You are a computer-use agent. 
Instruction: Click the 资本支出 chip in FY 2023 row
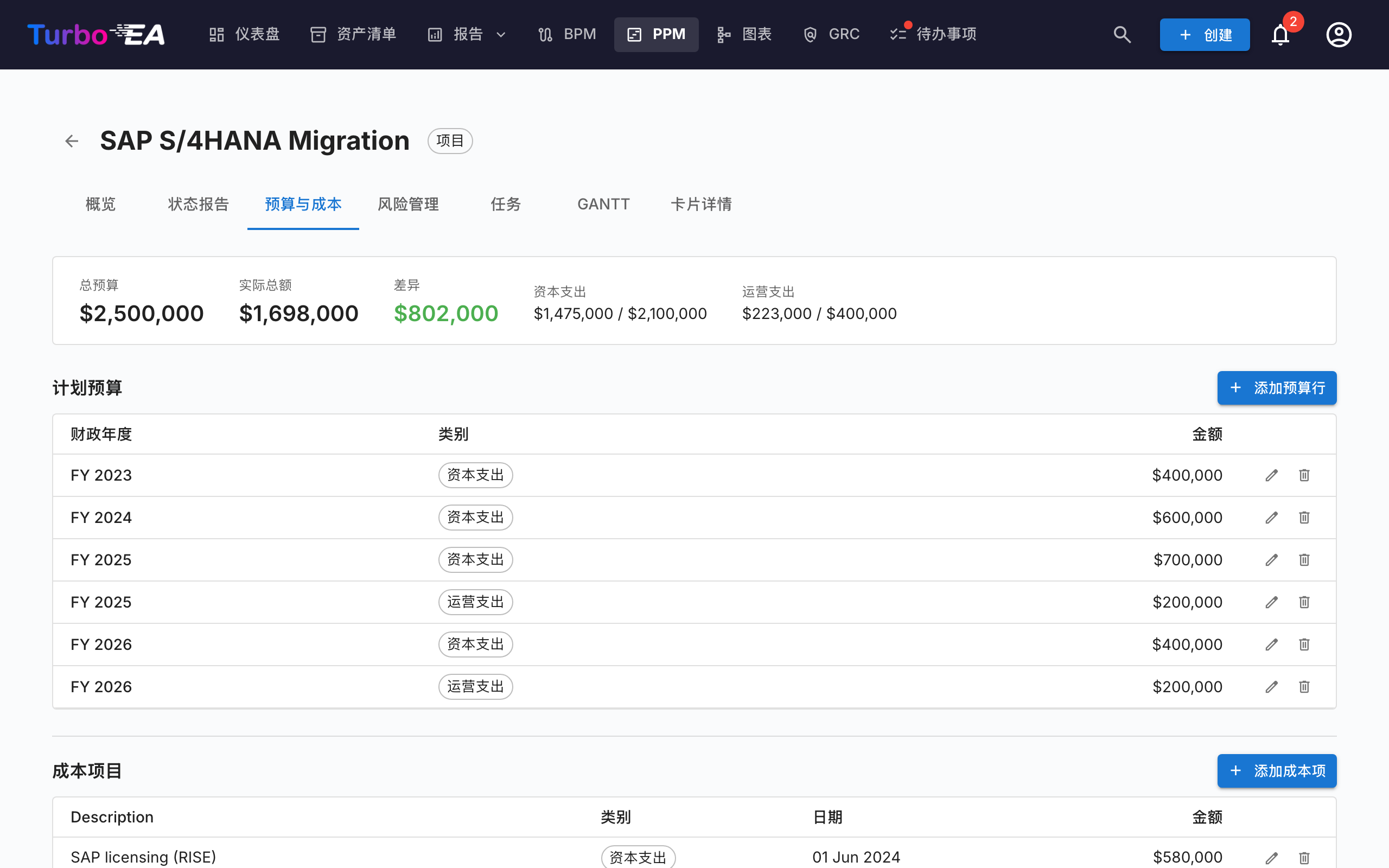476,475
